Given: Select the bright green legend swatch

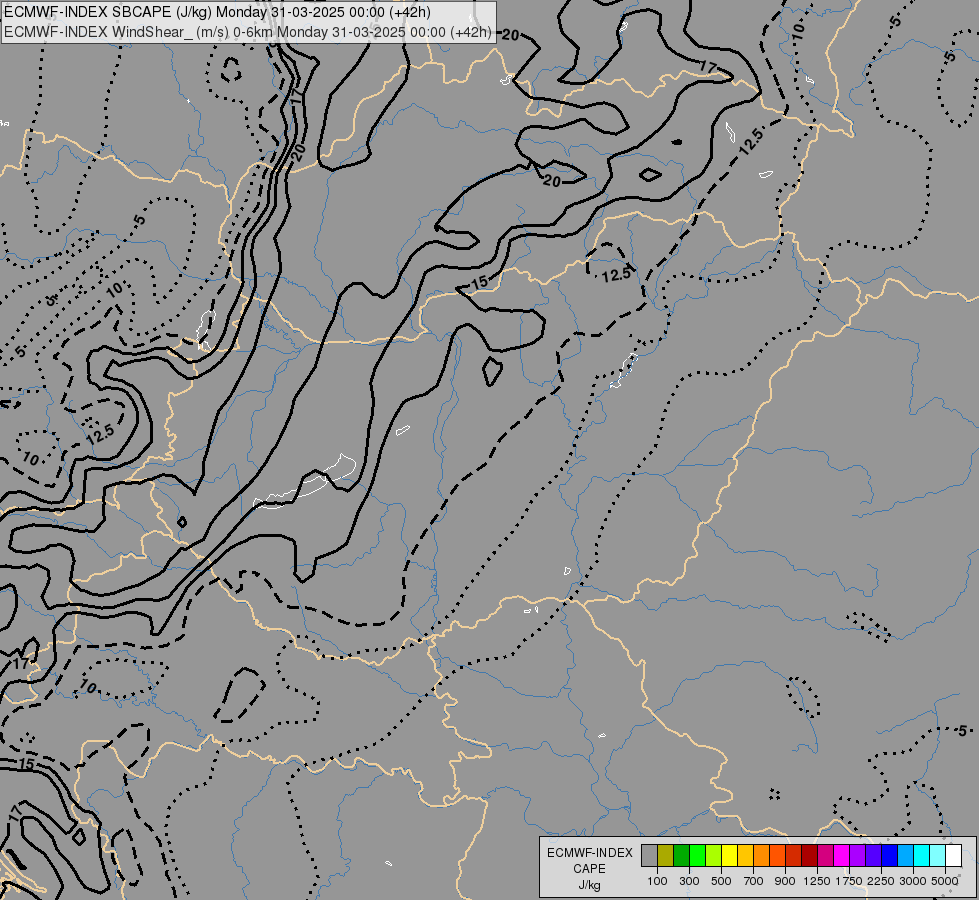Looking at the screenshot, I should tap(698, 856).
